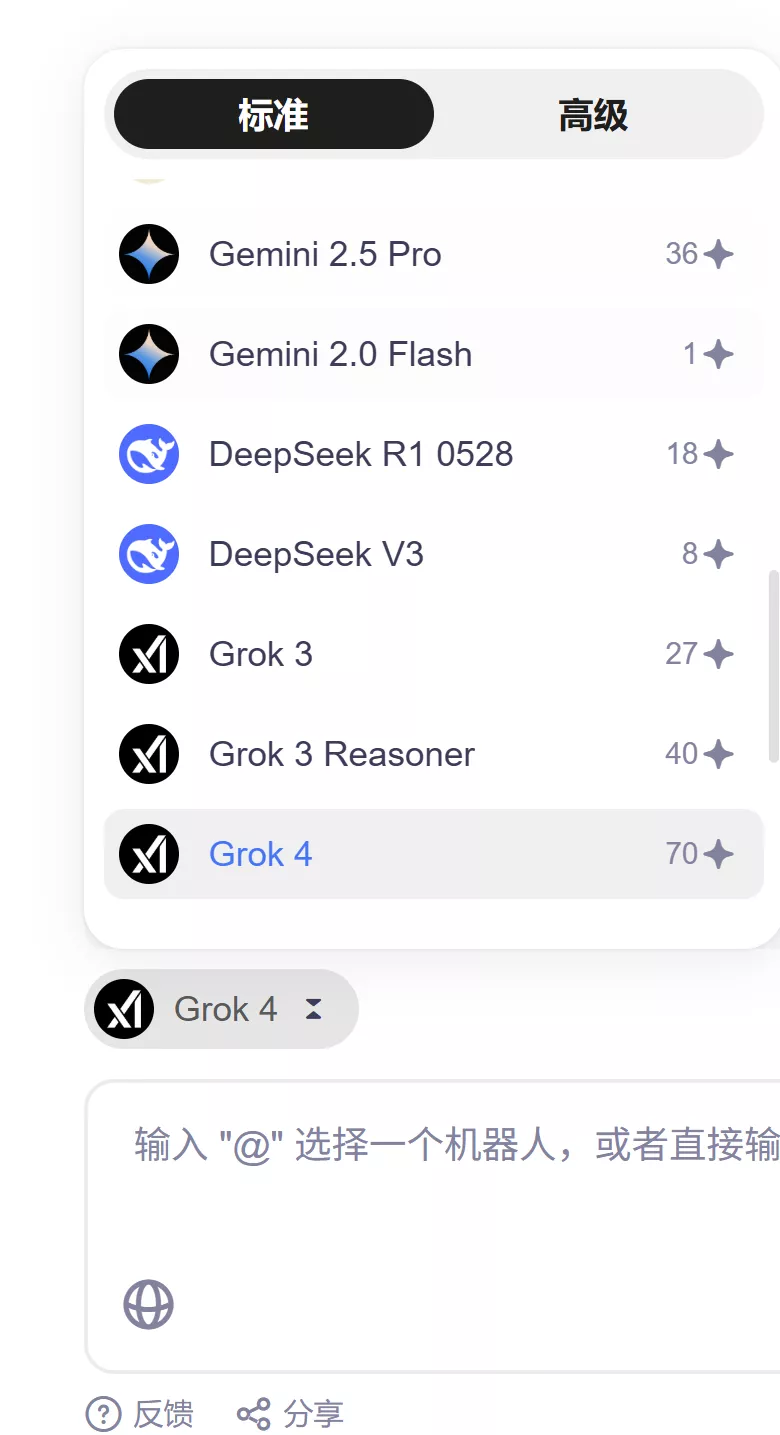780x1435 pixels.
Task: Click the chevron arrows next to Grok 4
Action: point(313,1009)
